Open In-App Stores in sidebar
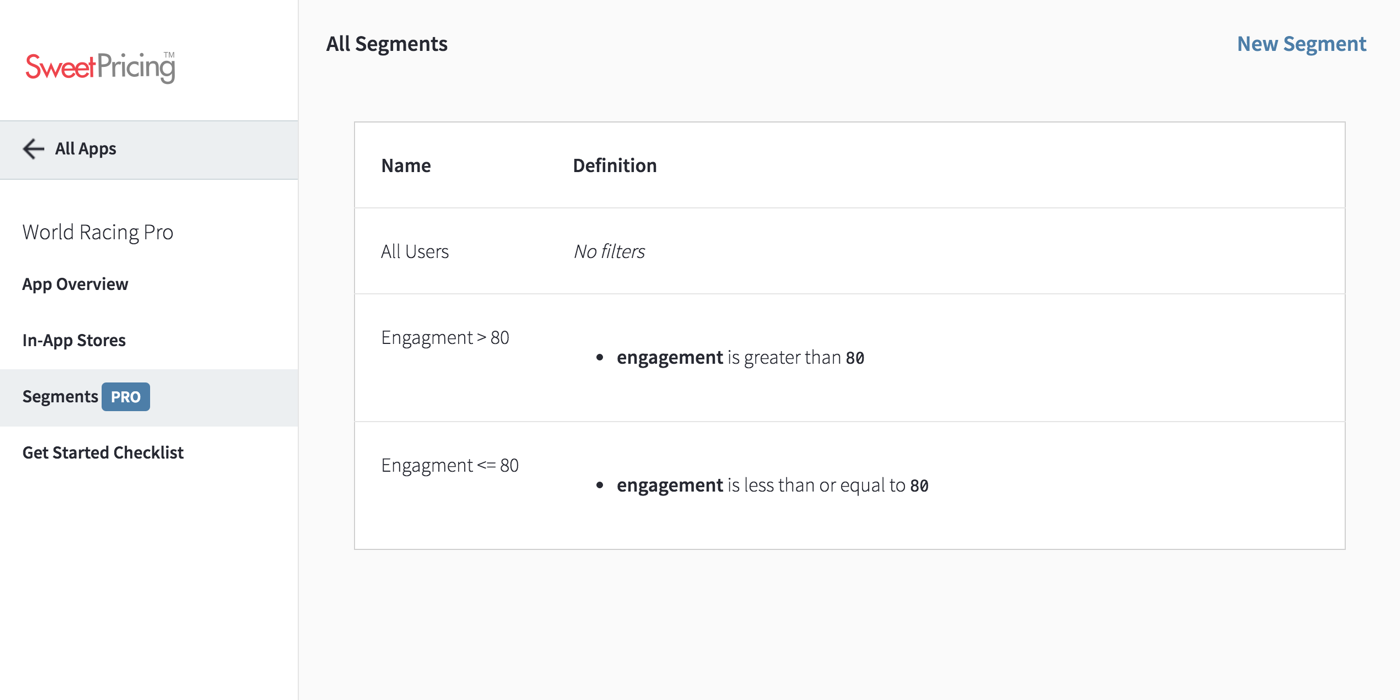This screenshot has height=700, width=1400. (74, 340)
